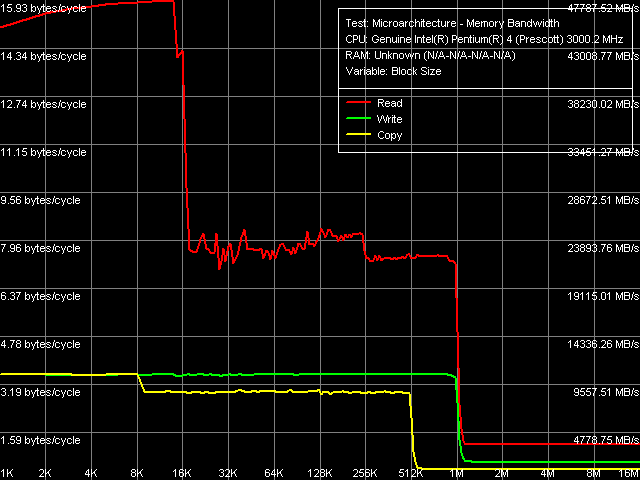Click the red Read legend line swatch
The width and height of the screenshot is (640, 480).
pyautogui.click(x=358, y=102)
